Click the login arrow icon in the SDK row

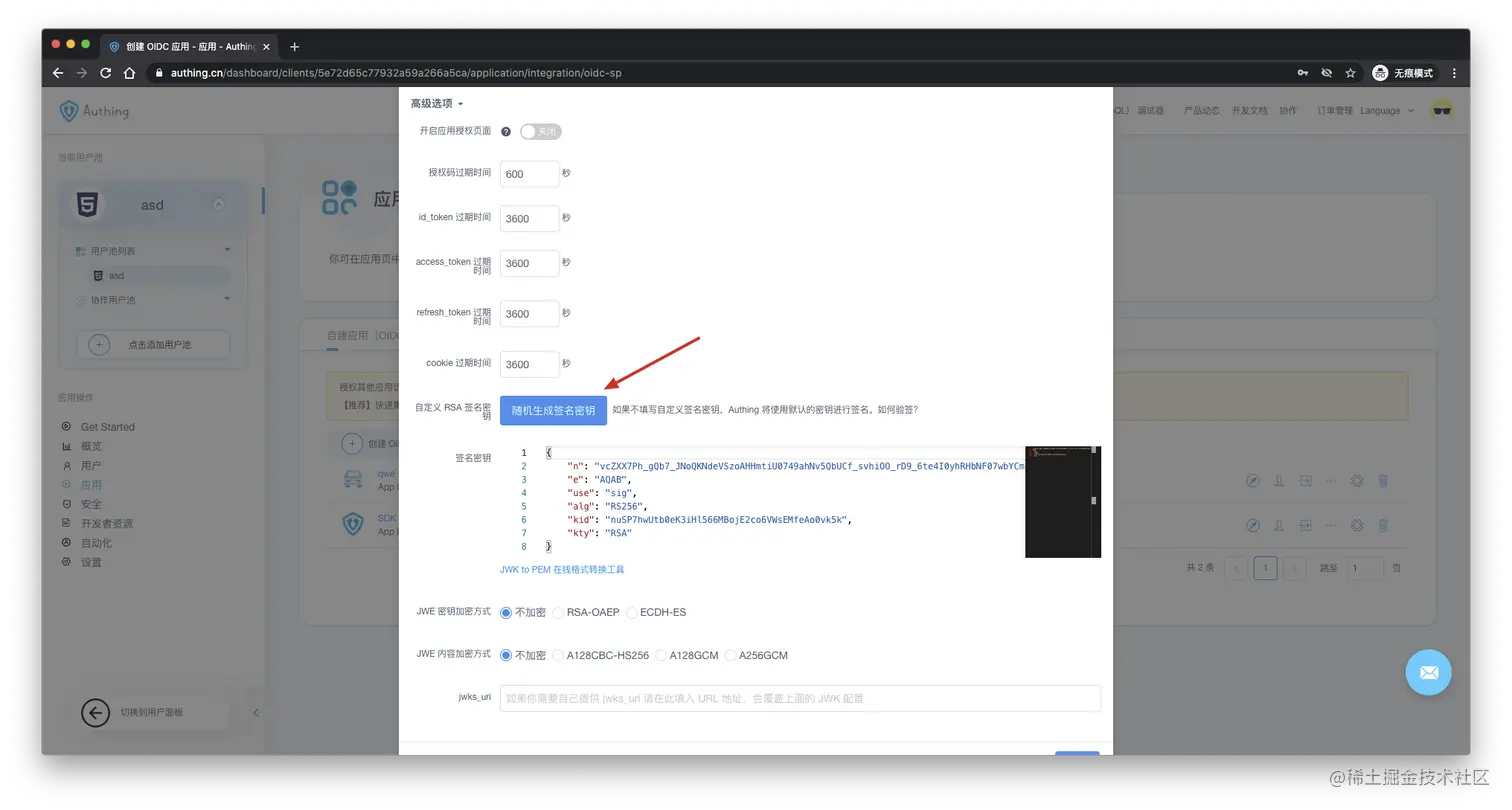1305,525
